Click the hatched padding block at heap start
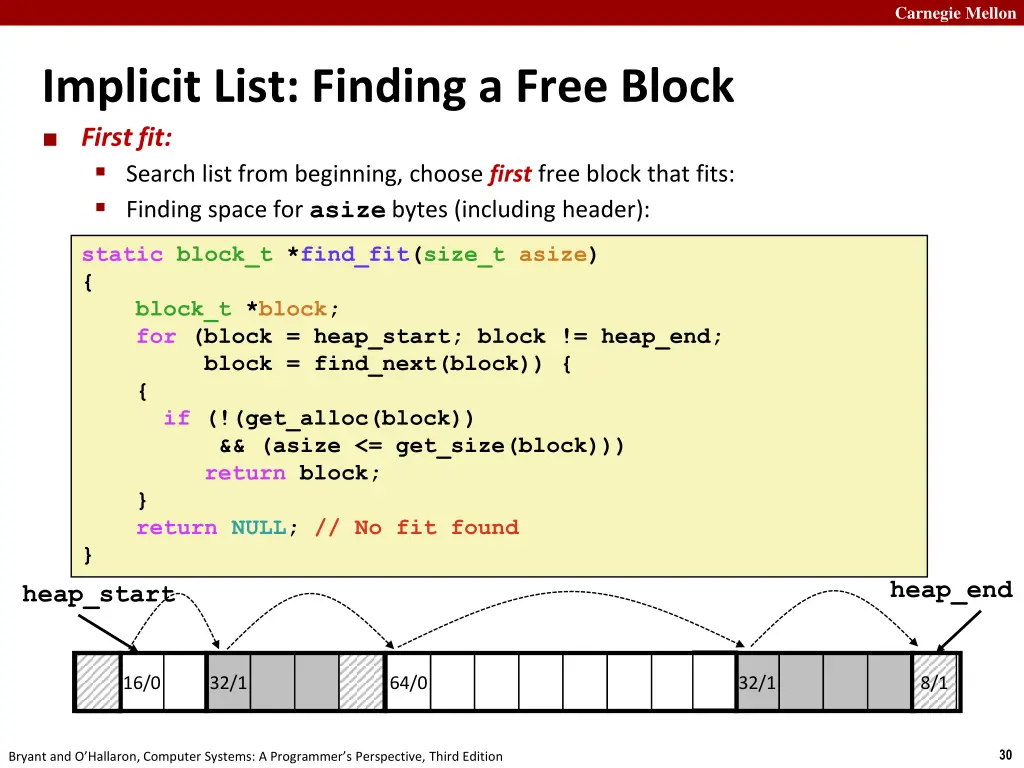Screen dimensions: 1024x768 (x=98, y=682)
